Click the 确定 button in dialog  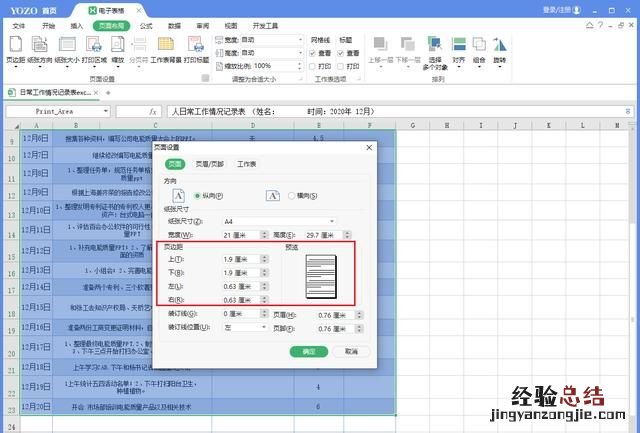click(309, 351)
